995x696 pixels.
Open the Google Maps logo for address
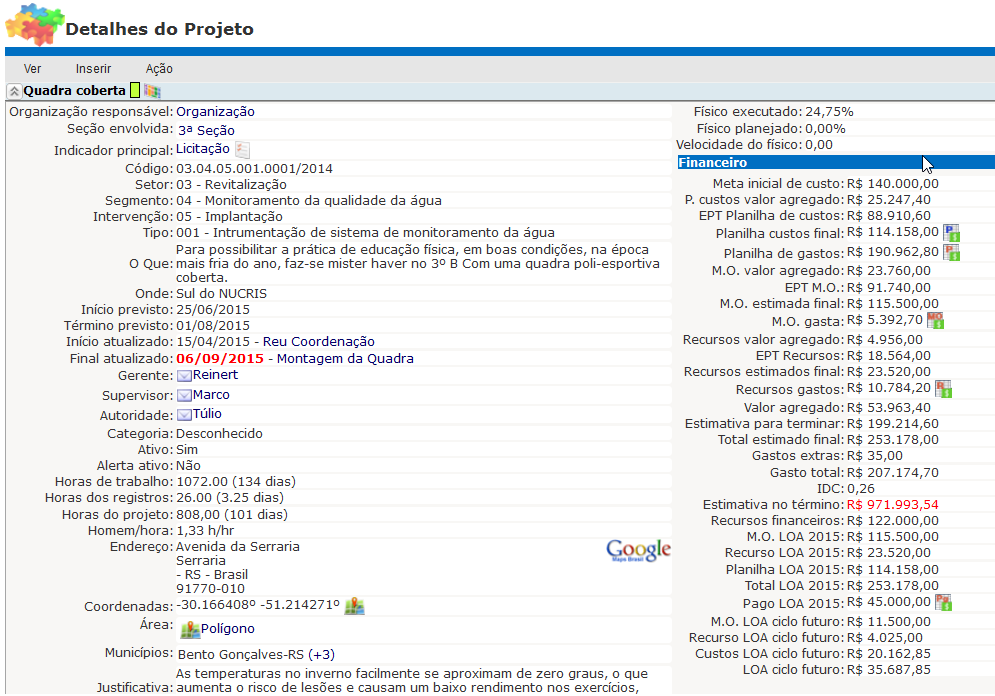click(x=638, y=550)
